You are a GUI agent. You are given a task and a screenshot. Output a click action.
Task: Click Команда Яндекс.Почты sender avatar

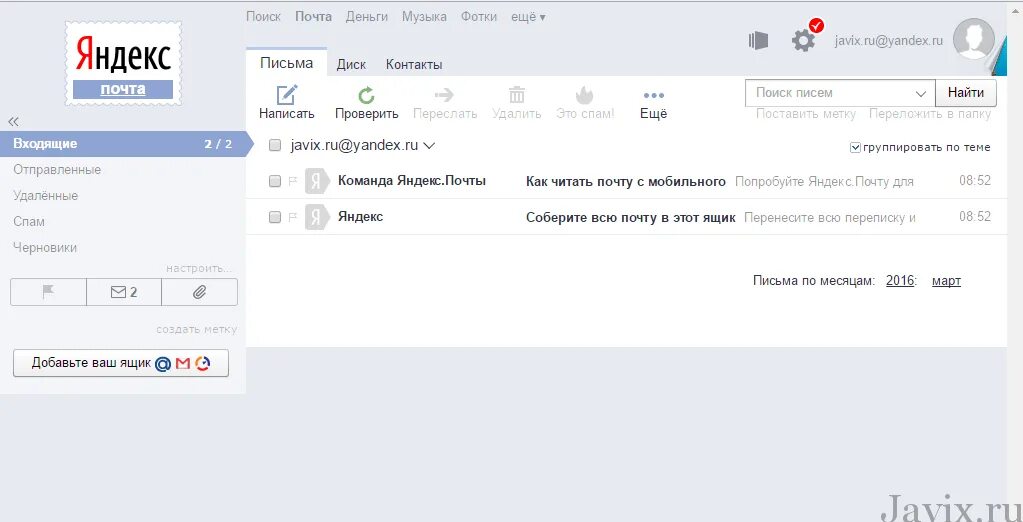317,181
